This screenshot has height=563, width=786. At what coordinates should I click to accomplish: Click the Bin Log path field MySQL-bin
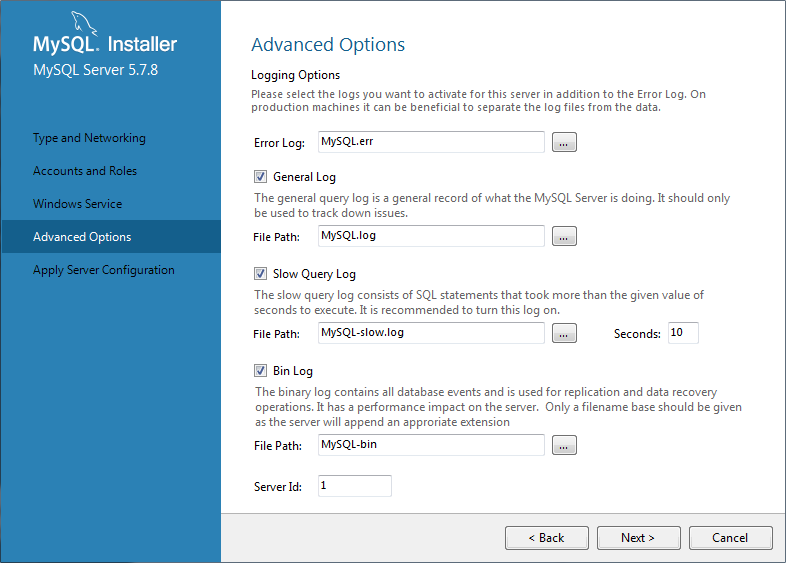click(x=431, y=445)
